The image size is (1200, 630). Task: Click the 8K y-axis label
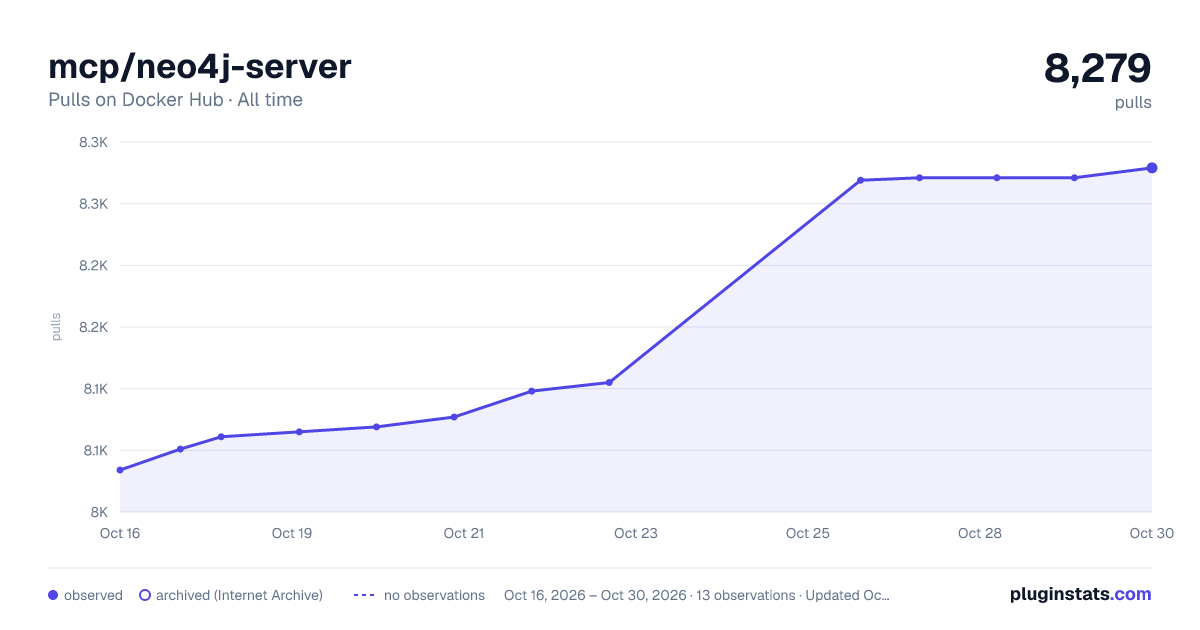click(99, 512)
